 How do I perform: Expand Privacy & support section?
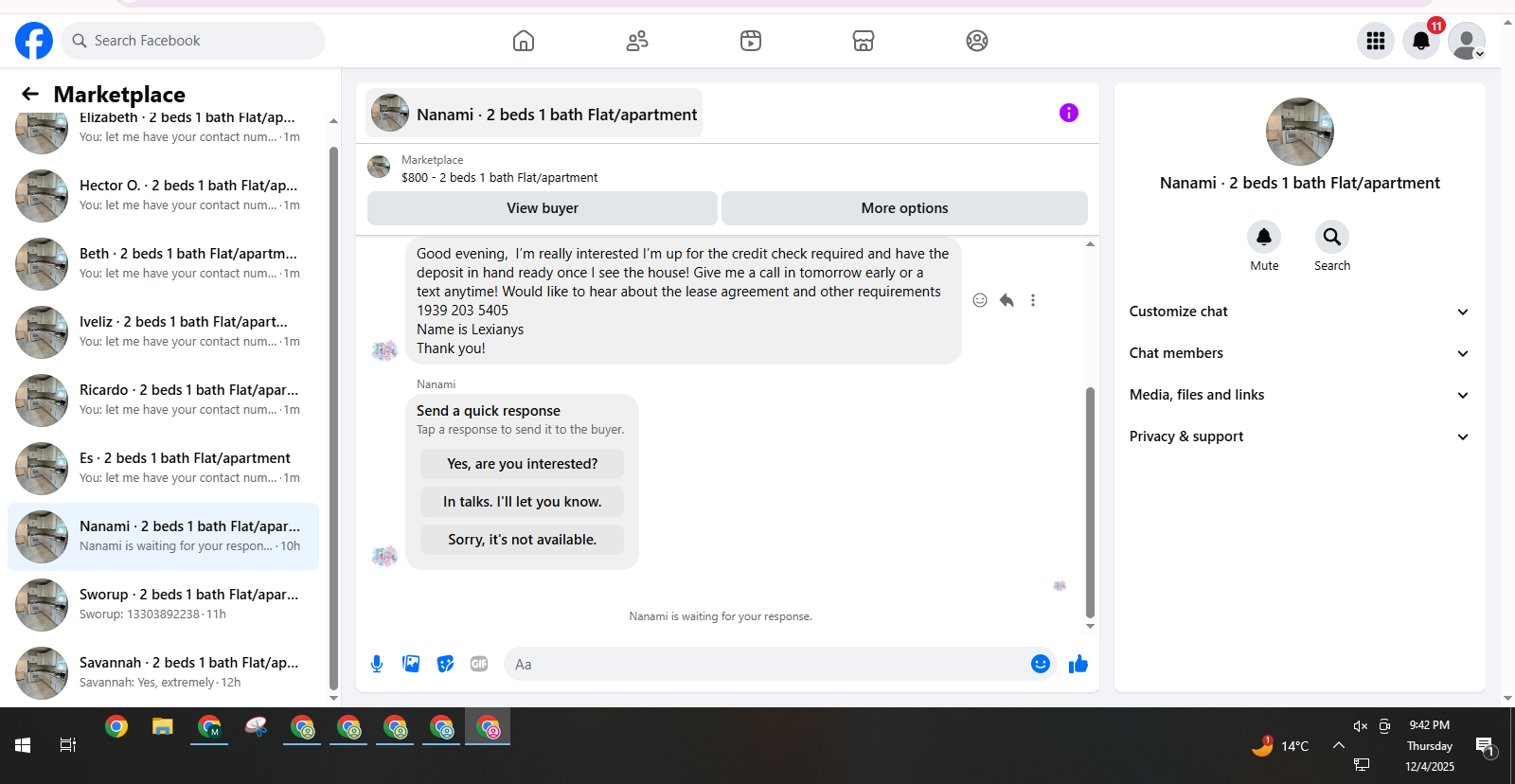1299,437
